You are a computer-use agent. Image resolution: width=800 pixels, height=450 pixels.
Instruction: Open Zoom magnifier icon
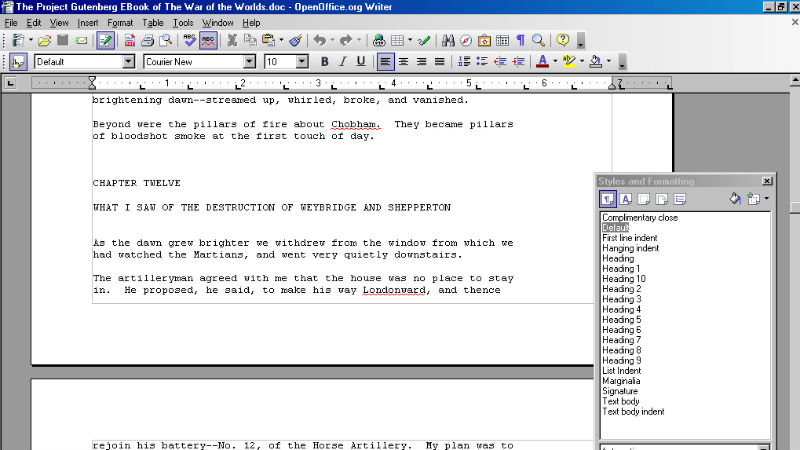pos(538,40)
